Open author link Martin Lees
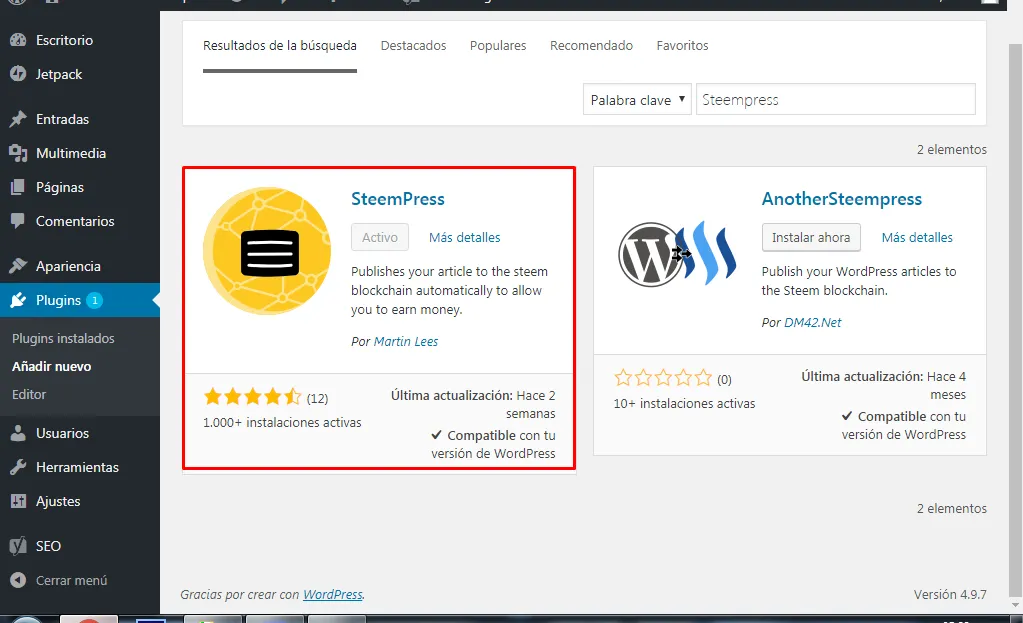This screenshot has height=623, width=1023. [x=406, y=342]
